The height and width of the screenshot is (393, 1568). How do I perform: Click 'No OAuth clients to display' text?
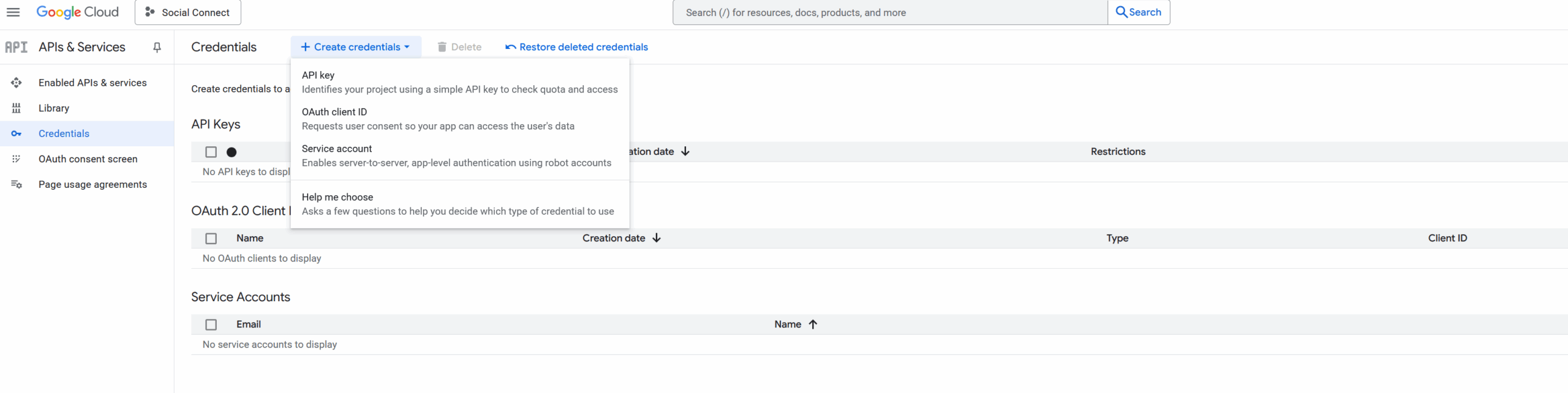click(x=262, y=258)
